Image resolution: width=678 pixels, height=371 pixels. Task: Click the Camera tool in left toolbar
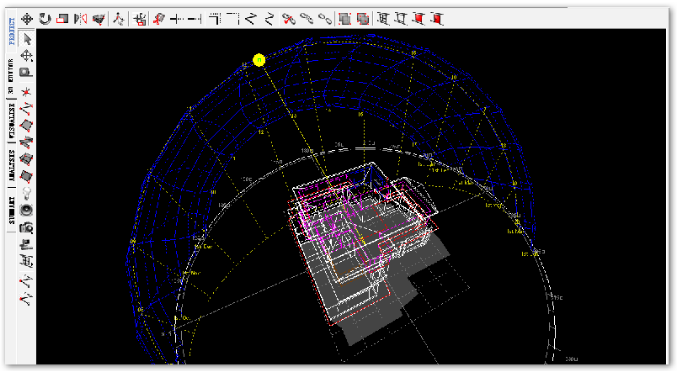click(x=27, y=227)
